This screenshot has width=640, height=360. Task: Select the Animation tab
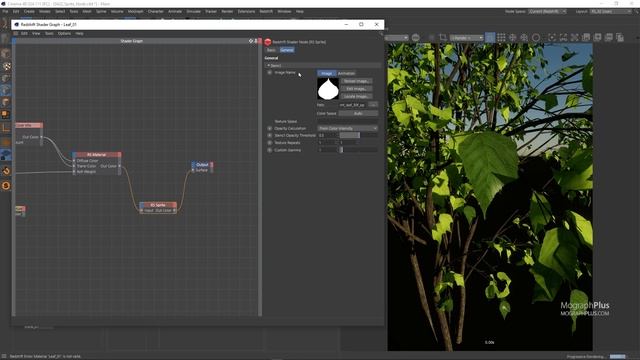pyautogui.click(x=346, y=73)
